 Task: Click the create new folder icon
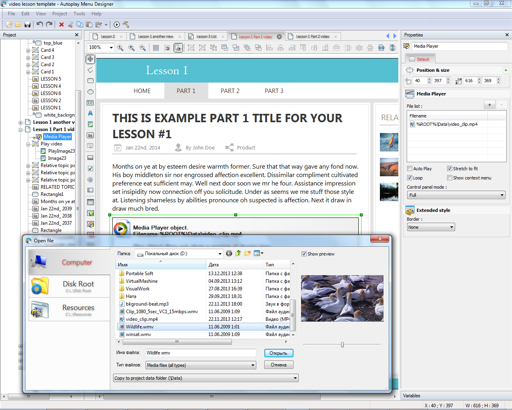coord(247,253)
